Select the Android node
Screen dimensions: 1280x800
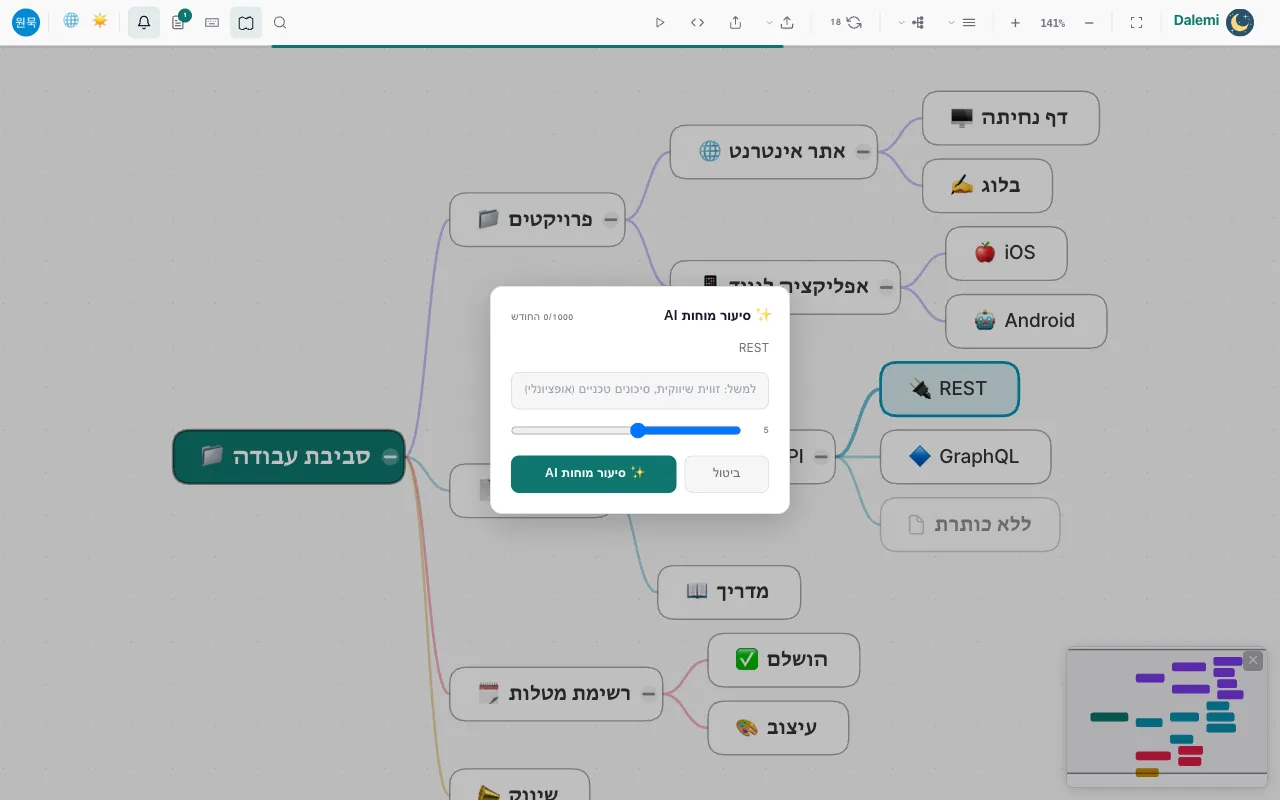pos(1026,321)
